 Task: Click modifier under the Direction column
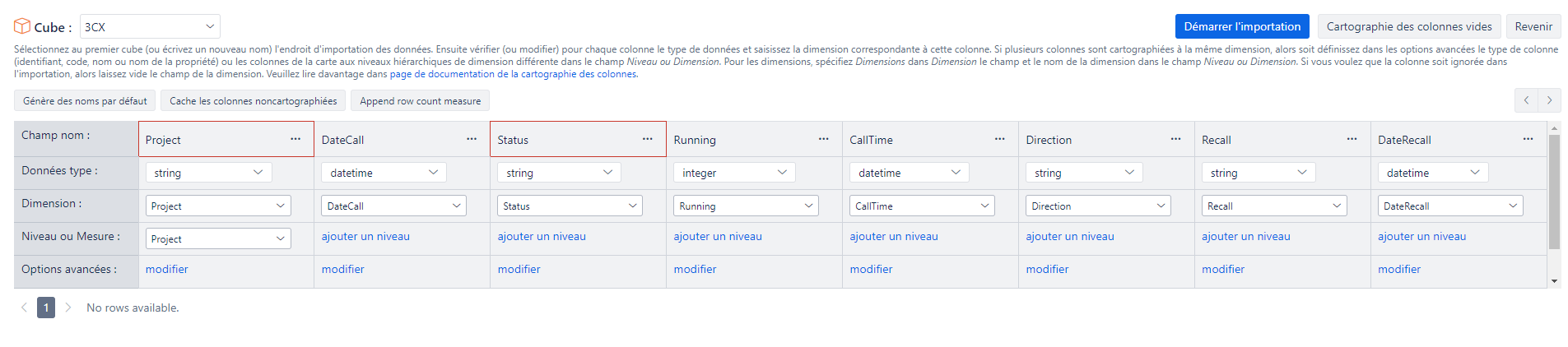point(1048,269)
